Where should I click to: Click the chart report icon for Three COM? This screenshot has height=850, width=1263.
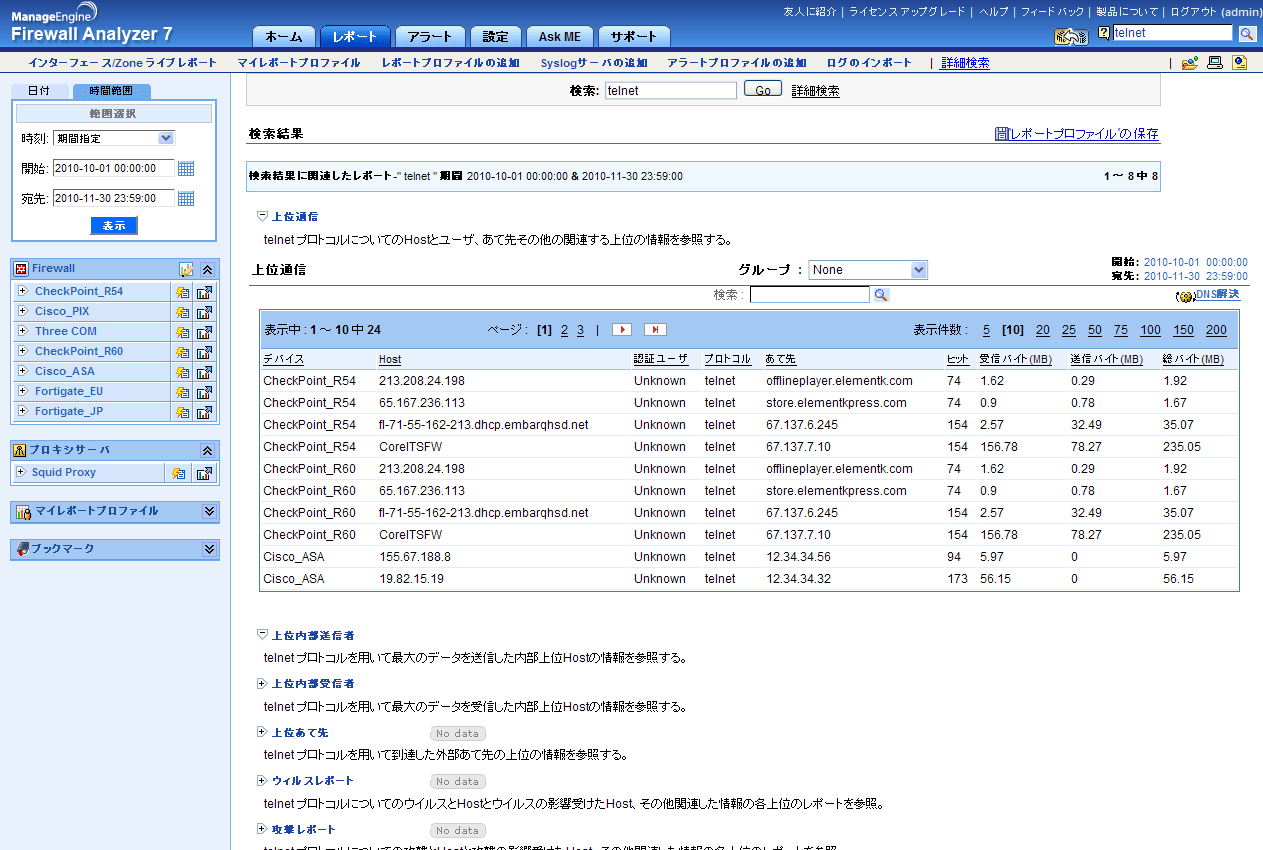tap(204, 332)
